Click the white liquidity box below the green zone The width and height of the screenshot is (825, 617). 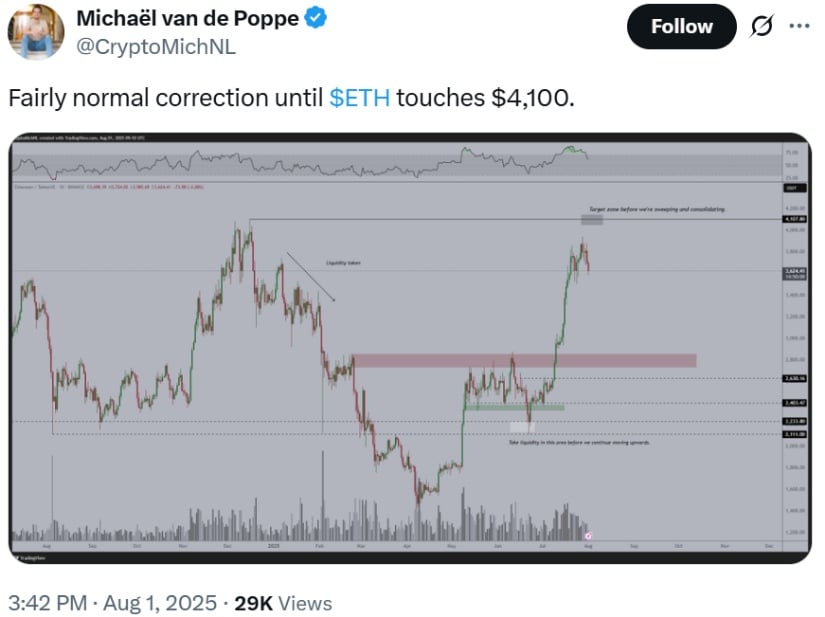click(x=522, y=427)
